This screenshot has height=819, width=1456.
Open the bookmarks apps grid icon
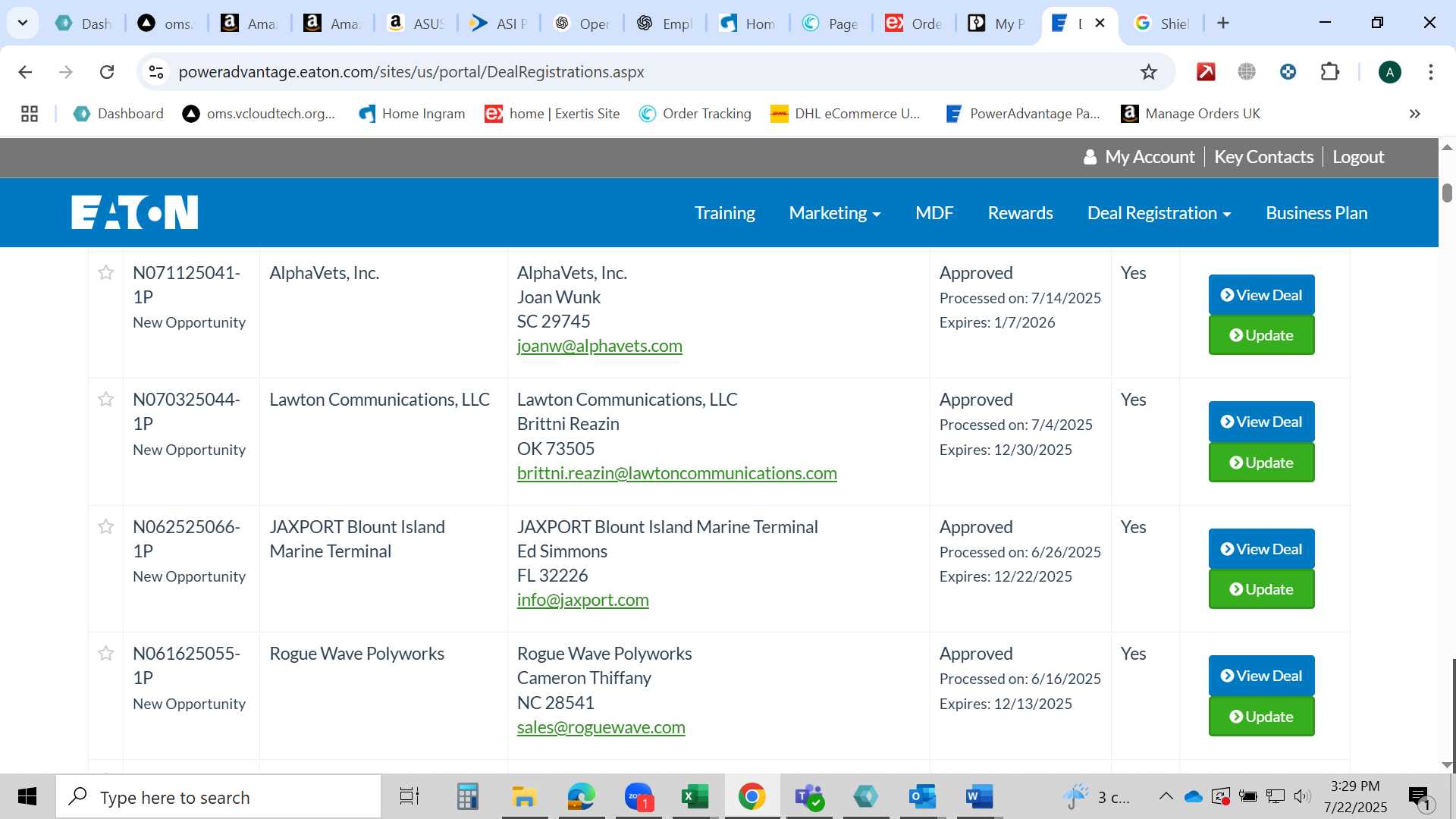click(x=30, y=114)
